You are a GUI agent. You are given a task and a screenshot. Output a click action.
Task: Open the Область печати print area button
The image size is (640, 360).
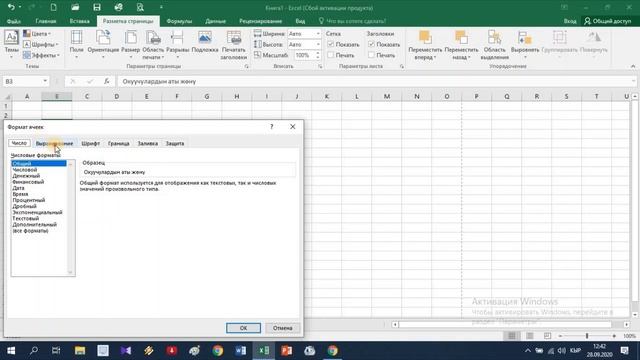[153, 45]
